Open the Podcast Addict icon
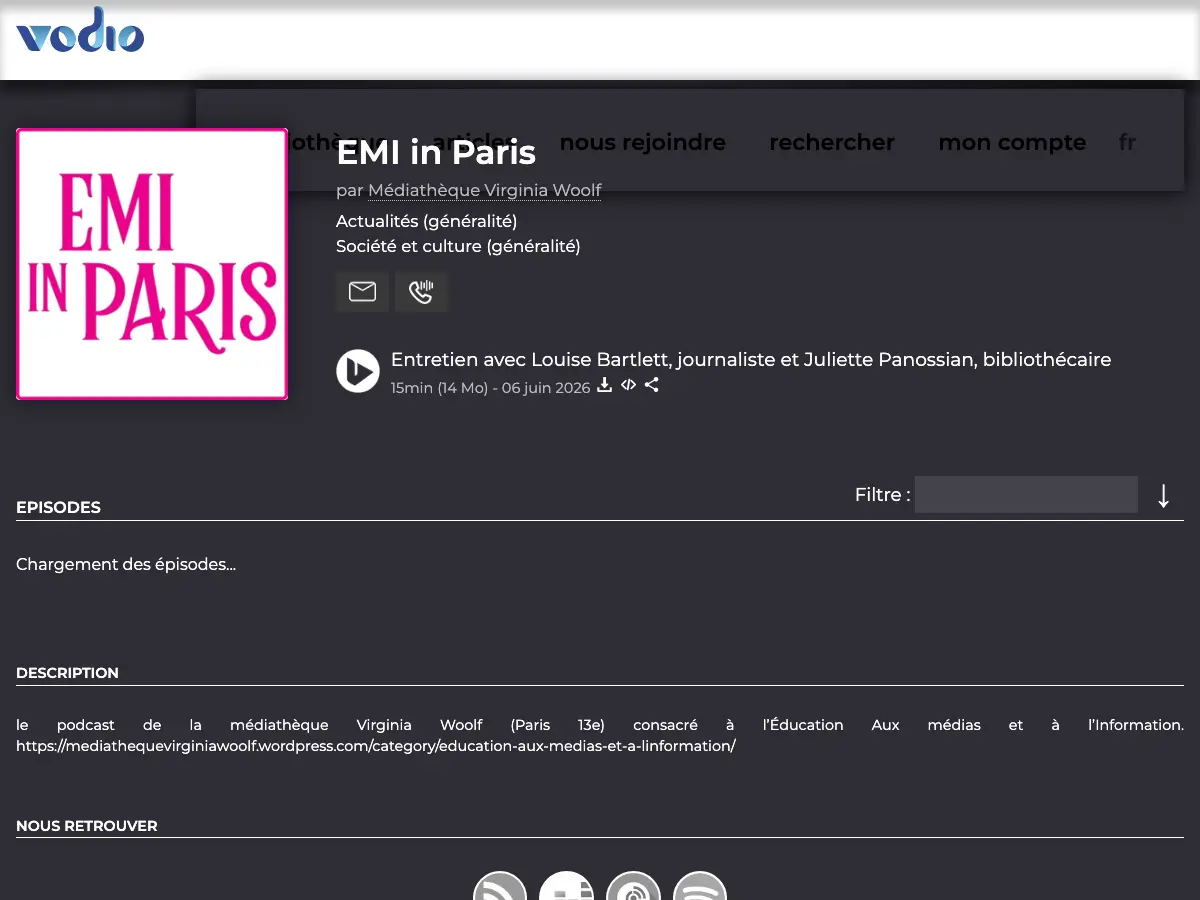The height and width of the screenshot is (900, 1200). (x=634, y=886)
